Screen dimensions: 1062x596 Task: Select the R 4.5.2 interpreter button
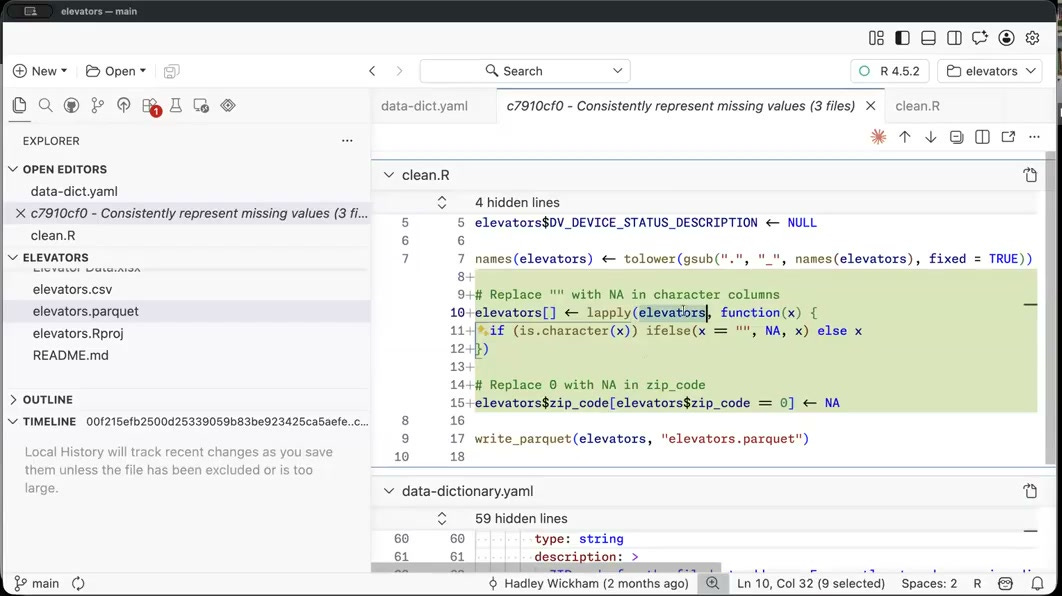[x=889, y=71]
